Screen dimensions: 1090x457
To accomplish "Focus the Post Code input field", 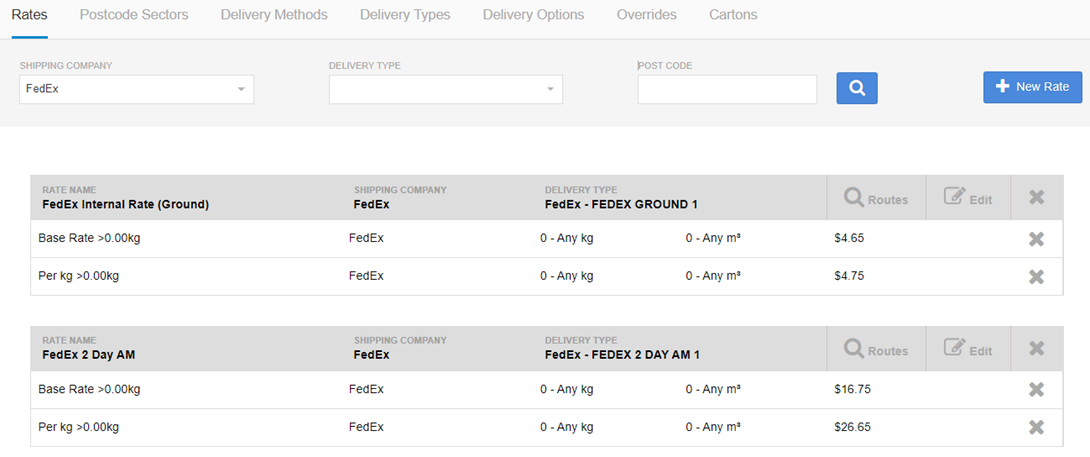I will [727, 89].
